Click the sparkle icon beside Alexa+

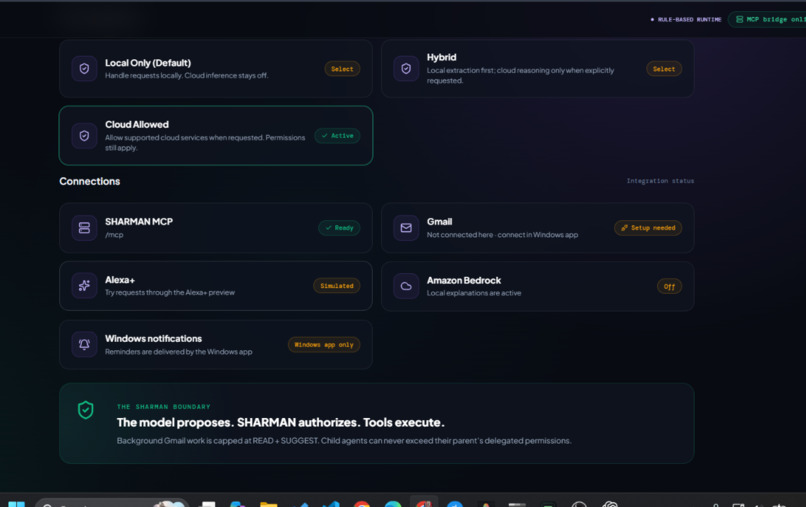84,286
